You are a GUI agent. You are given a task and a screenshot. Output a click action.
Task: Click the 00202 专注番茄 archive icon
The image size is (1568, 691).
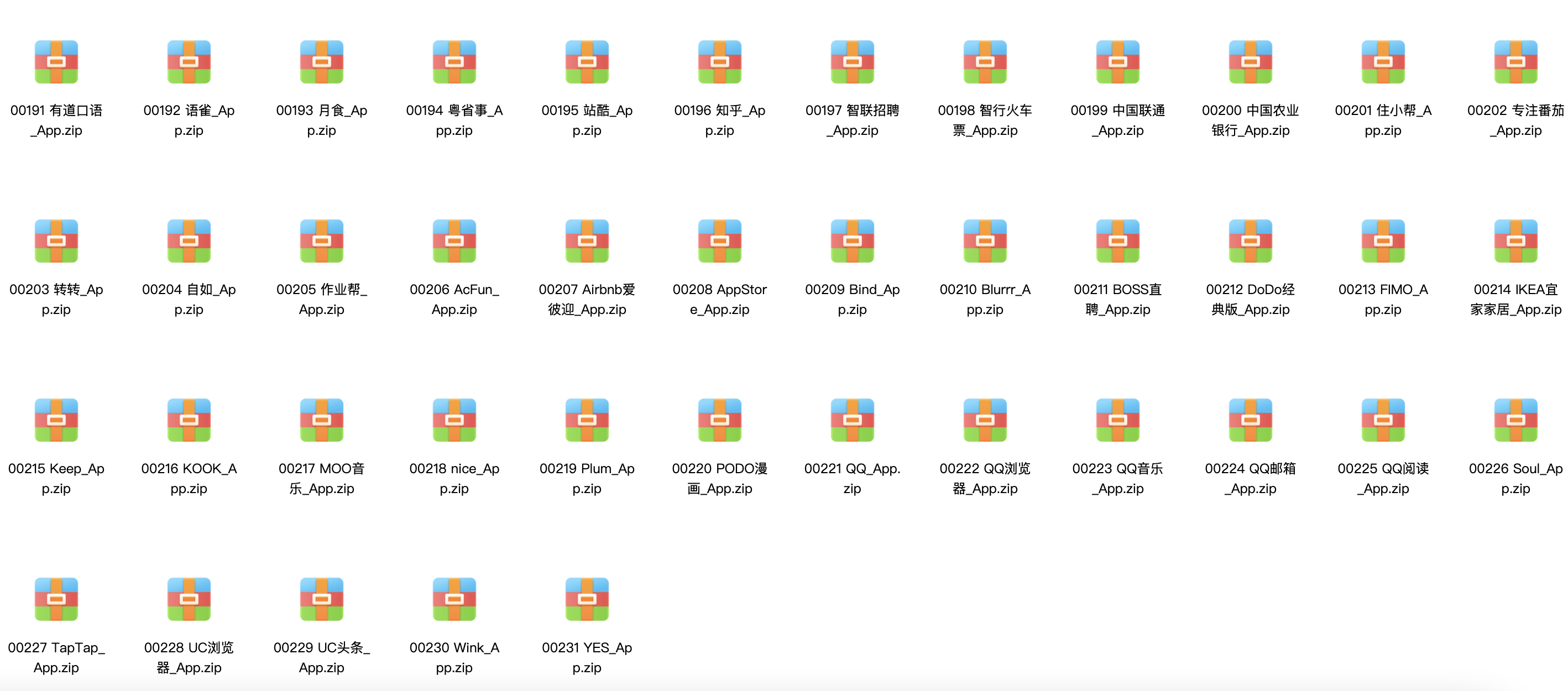coord(1515,62)
